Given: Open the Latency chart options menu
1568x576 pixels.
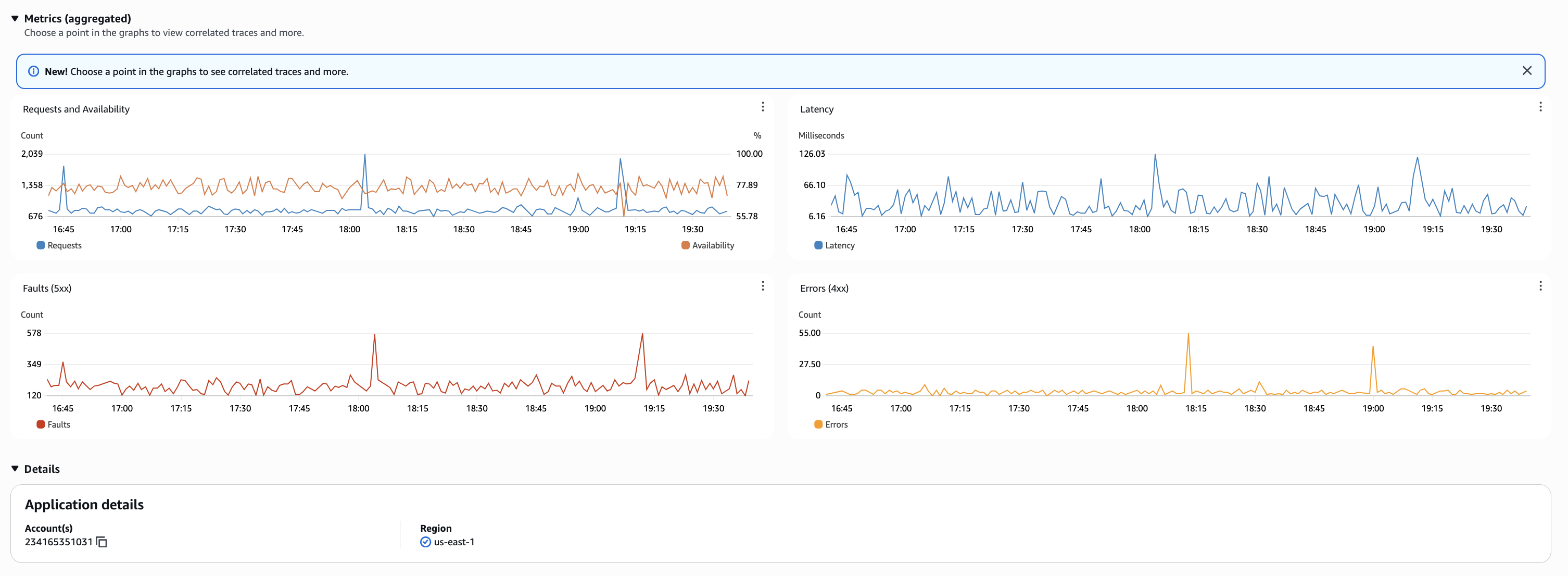Looking at the screenshot, I should tap(1540, 107).
